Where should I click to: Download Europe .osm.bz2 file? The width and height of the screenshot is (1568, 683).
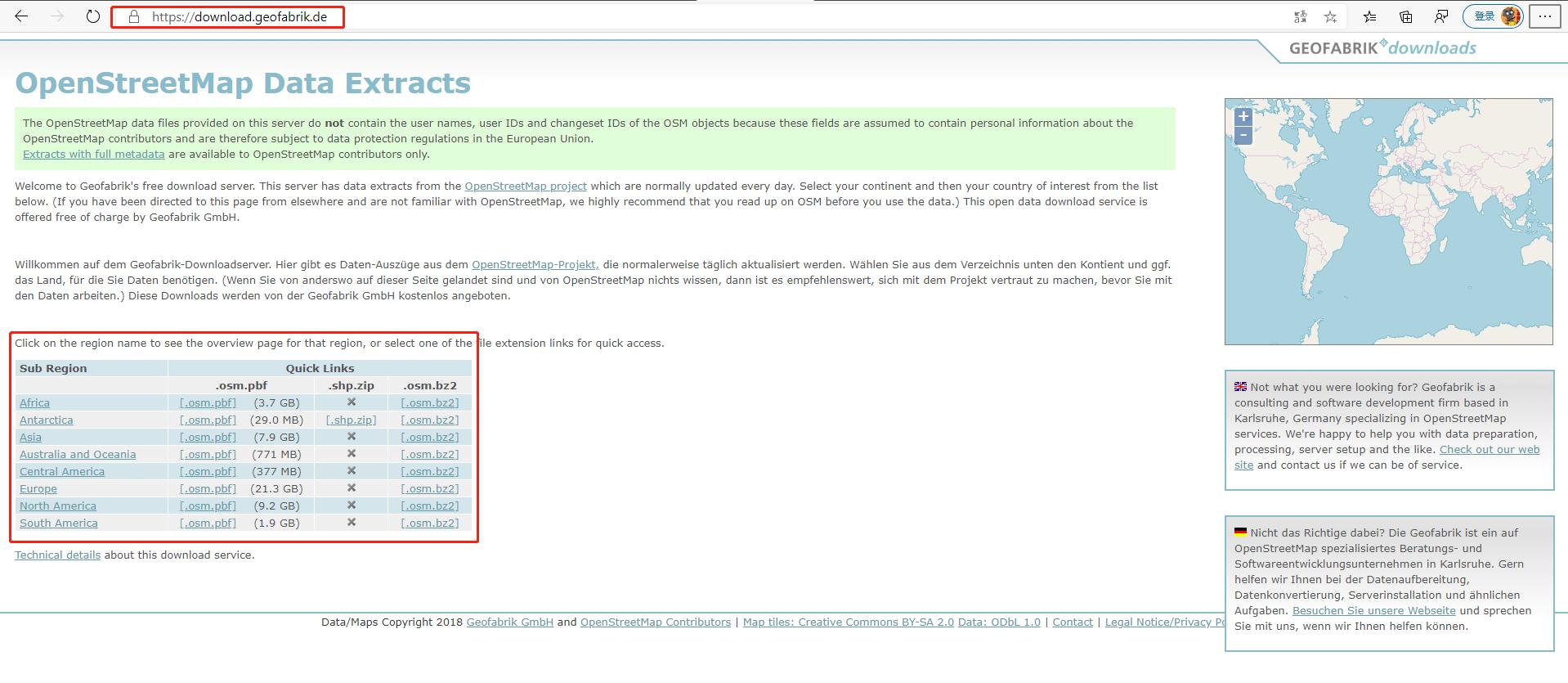coord(430,488)
